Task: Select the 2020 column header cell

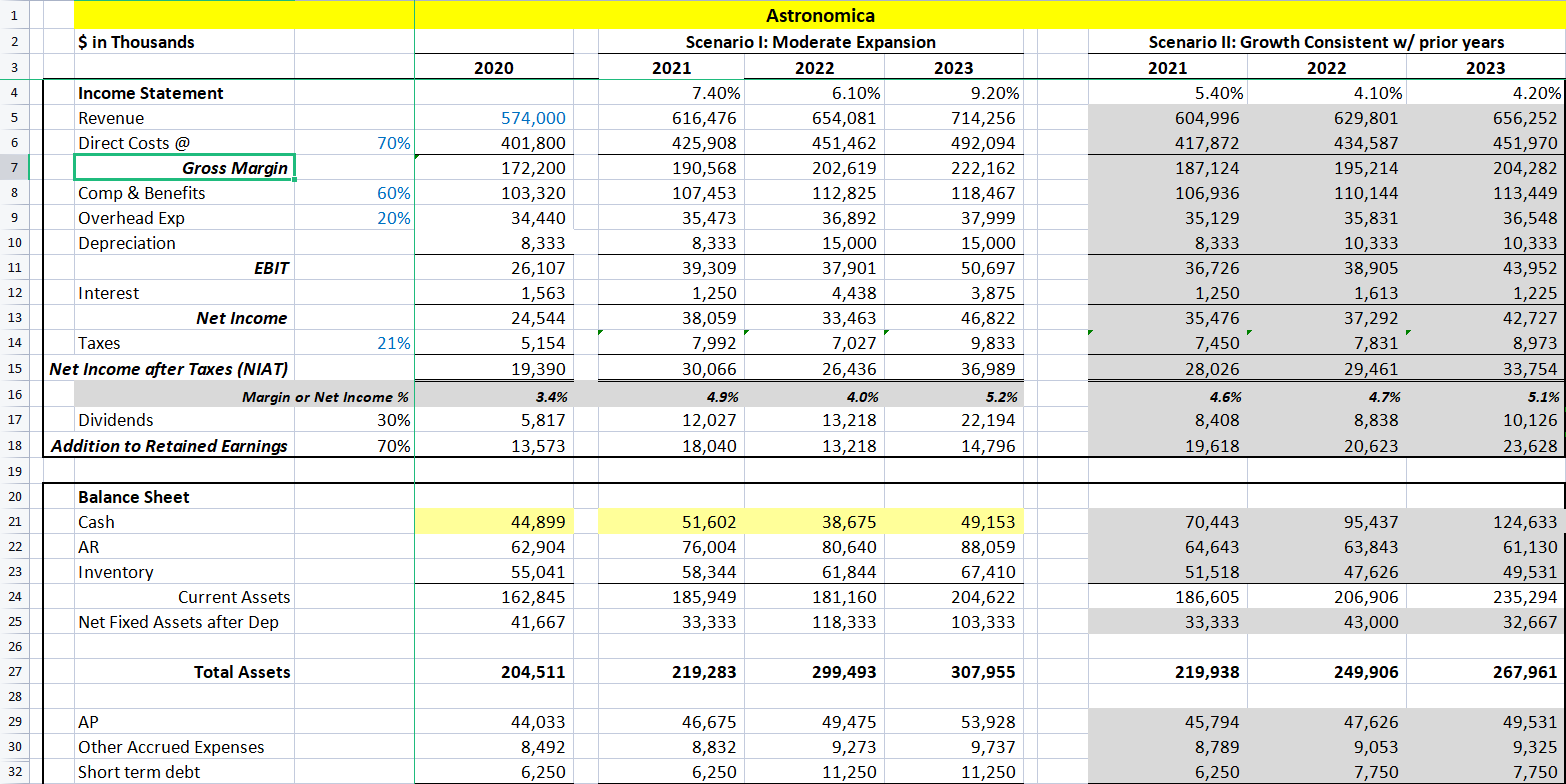Action: click(494, 67)
